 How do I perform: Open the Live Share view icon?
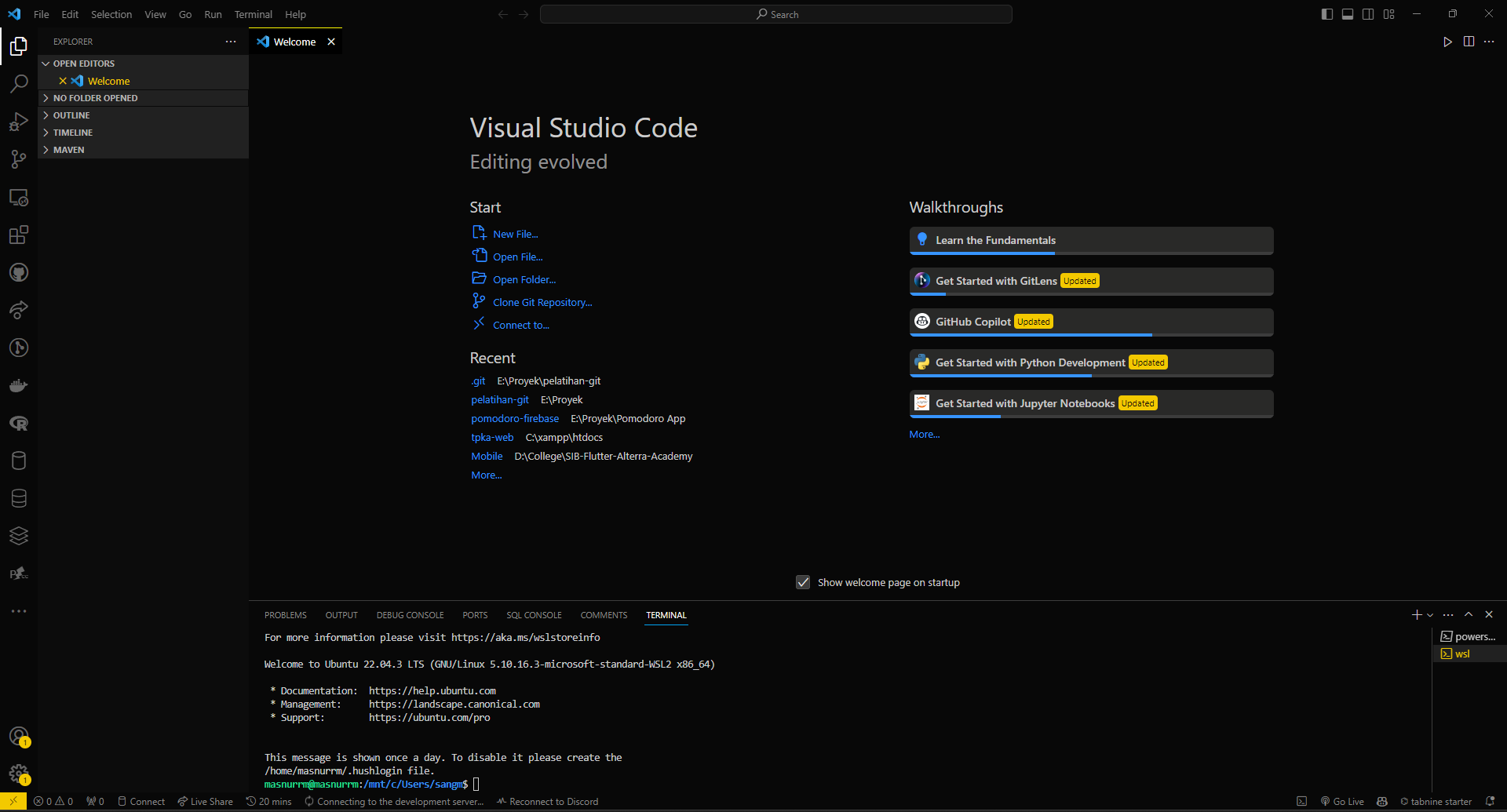(19, 310)
